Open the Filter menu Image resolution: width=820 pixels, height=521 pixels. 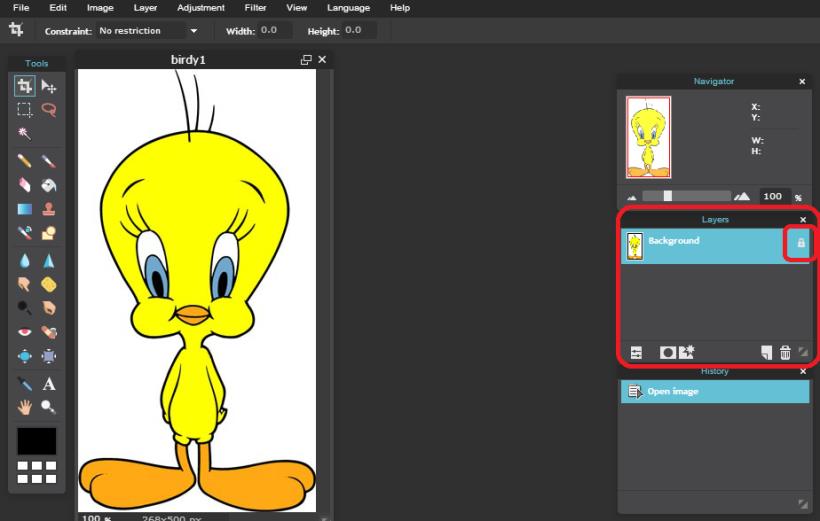point(255,8)
